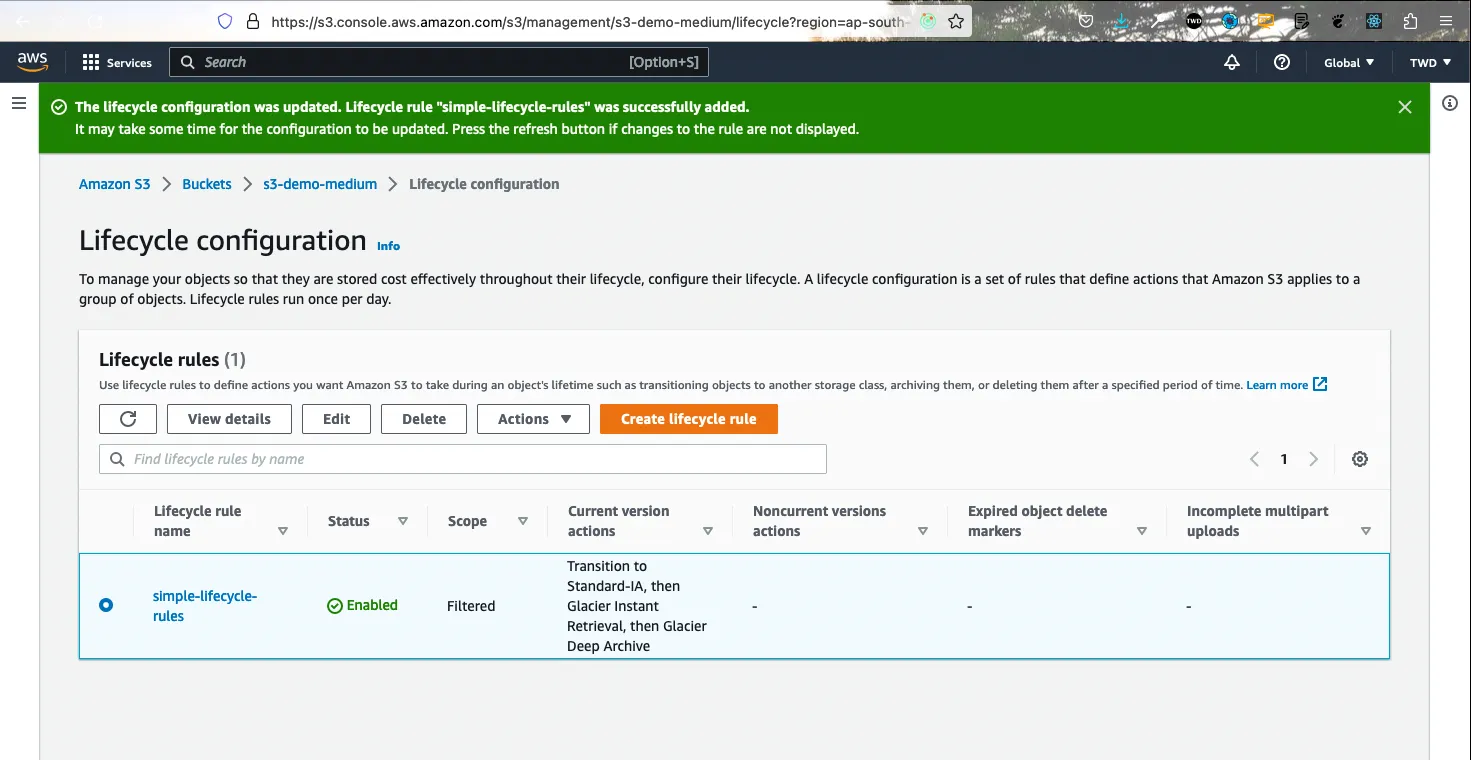The height and width of the screenshot is (760, 1471).
Task: Open the simple-lifecycle-rules rule link
Action: [205, 606]
